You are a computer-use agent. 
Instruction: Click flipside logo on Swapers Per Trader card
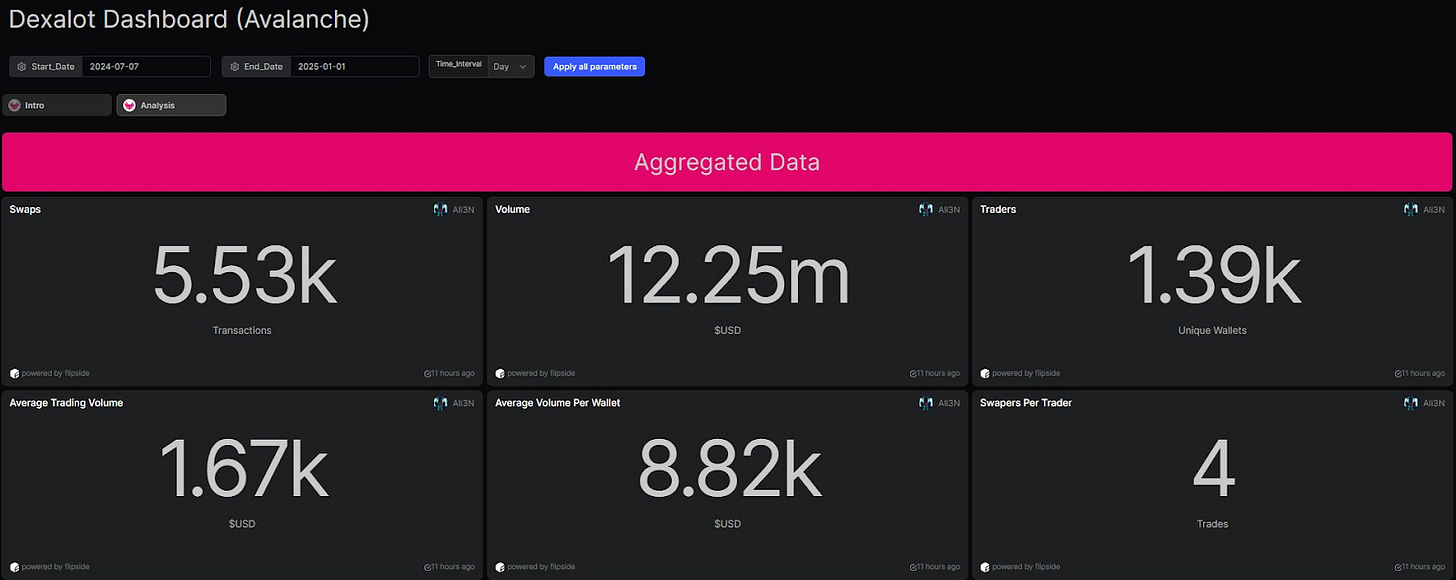pyautogui.click(x=985, y=567)
